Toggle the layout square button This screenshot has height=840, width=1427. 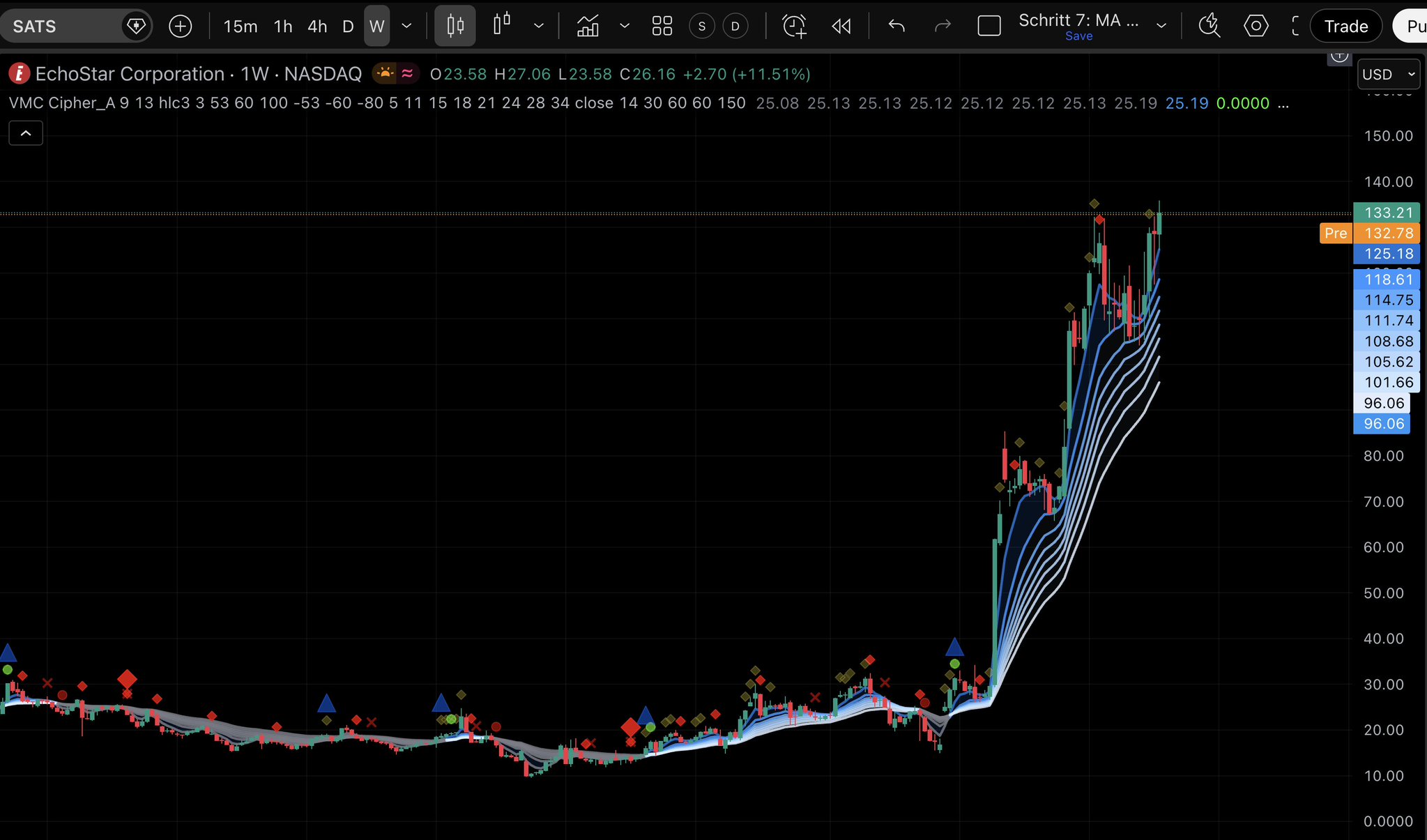click(x=989, y=26)
